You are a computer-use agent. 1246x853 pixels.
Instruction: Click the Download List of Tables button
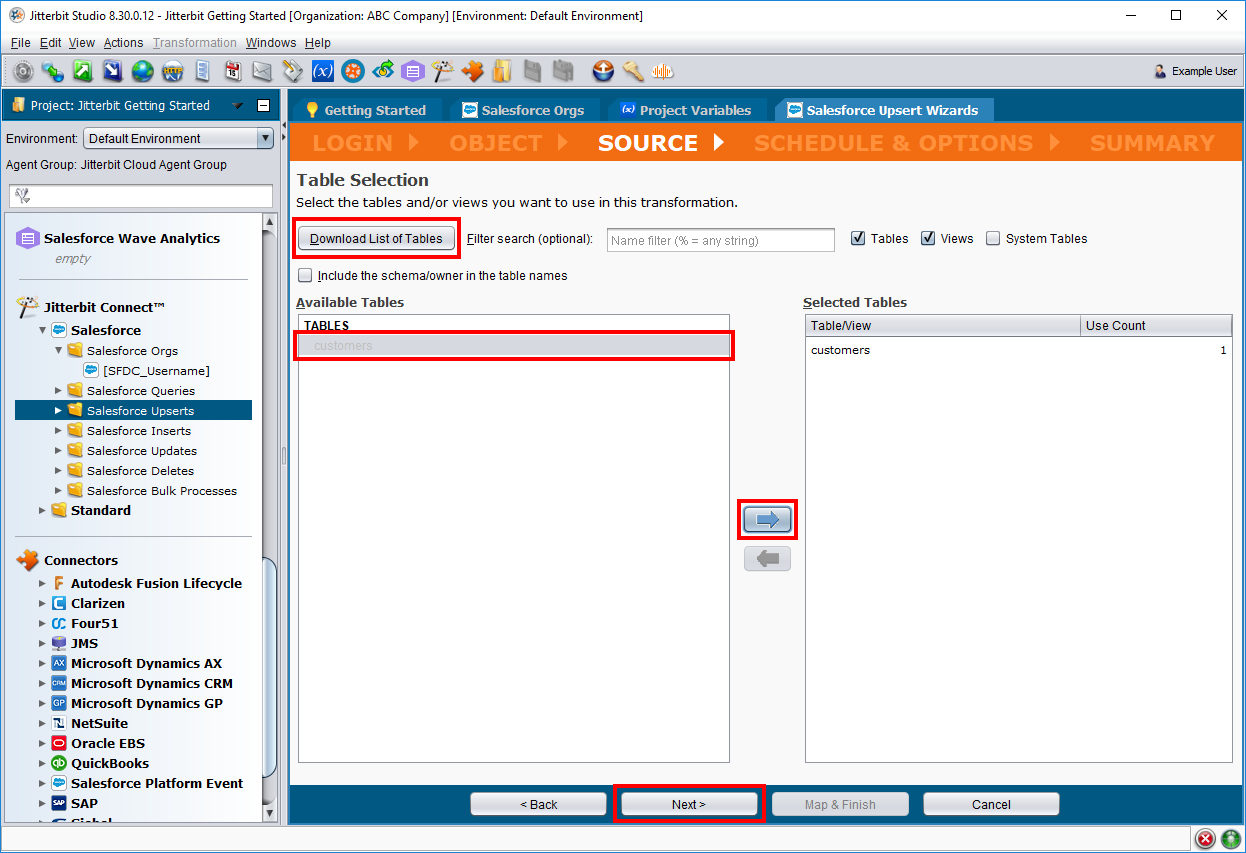(376, 239)
